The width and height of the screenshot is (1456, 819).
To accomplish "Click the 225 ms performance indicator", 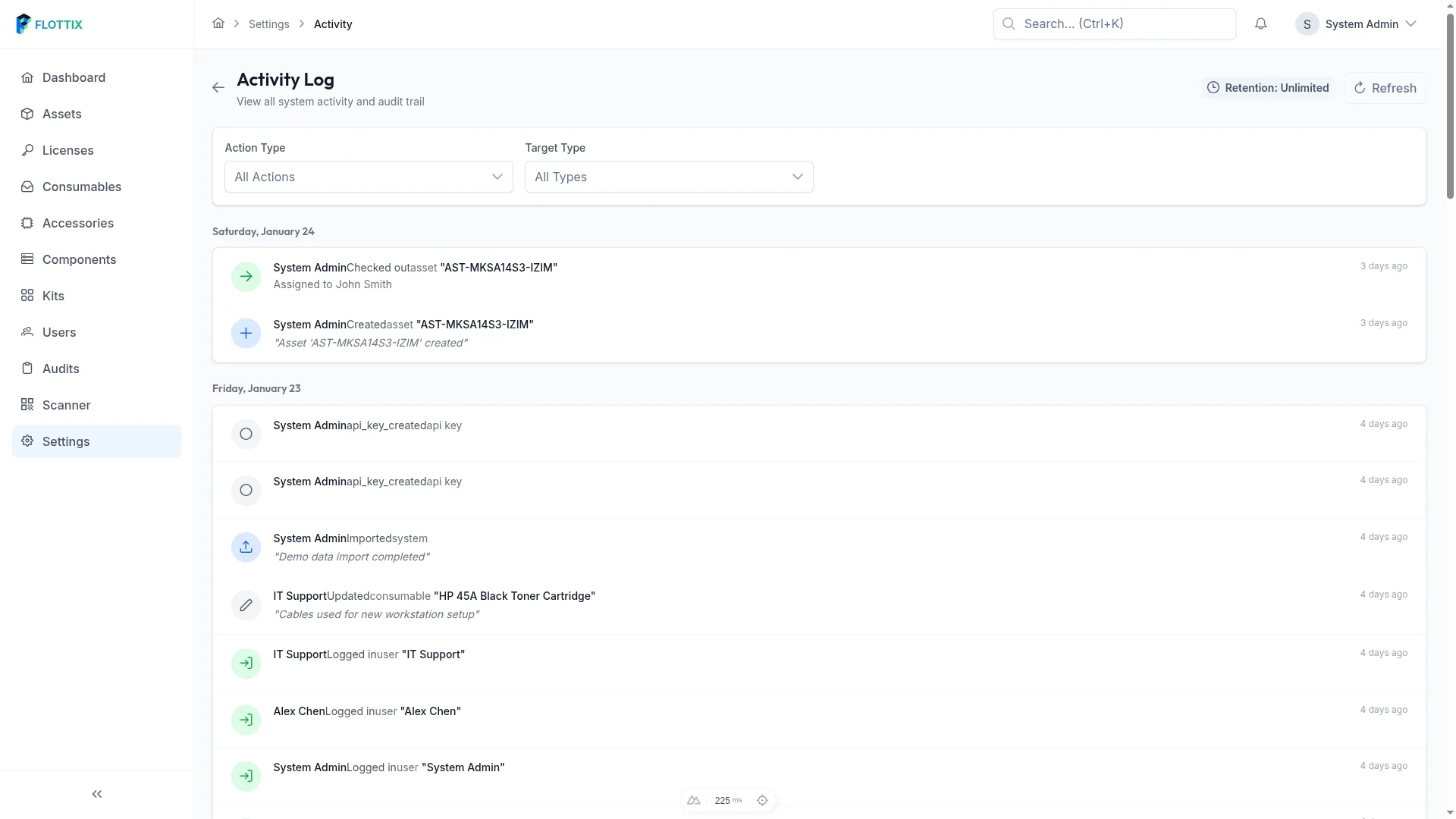I will click(x=726, y=800).
